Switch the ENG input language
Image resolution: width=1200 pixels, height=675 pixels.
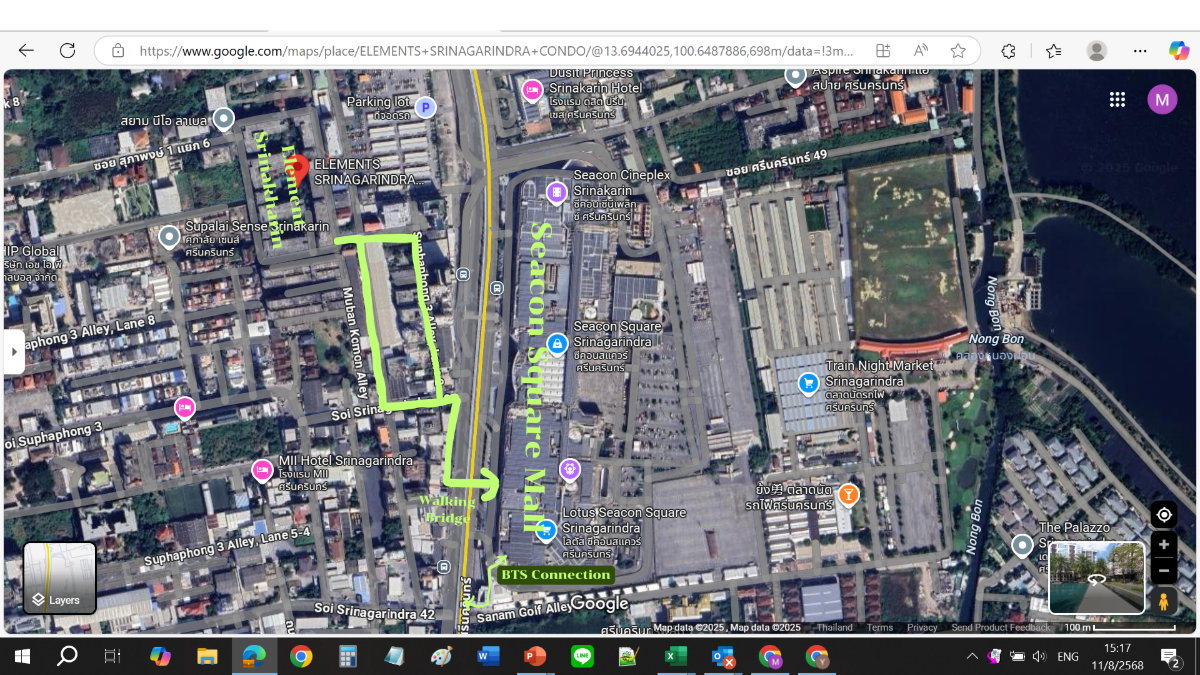pos(1068,656)
